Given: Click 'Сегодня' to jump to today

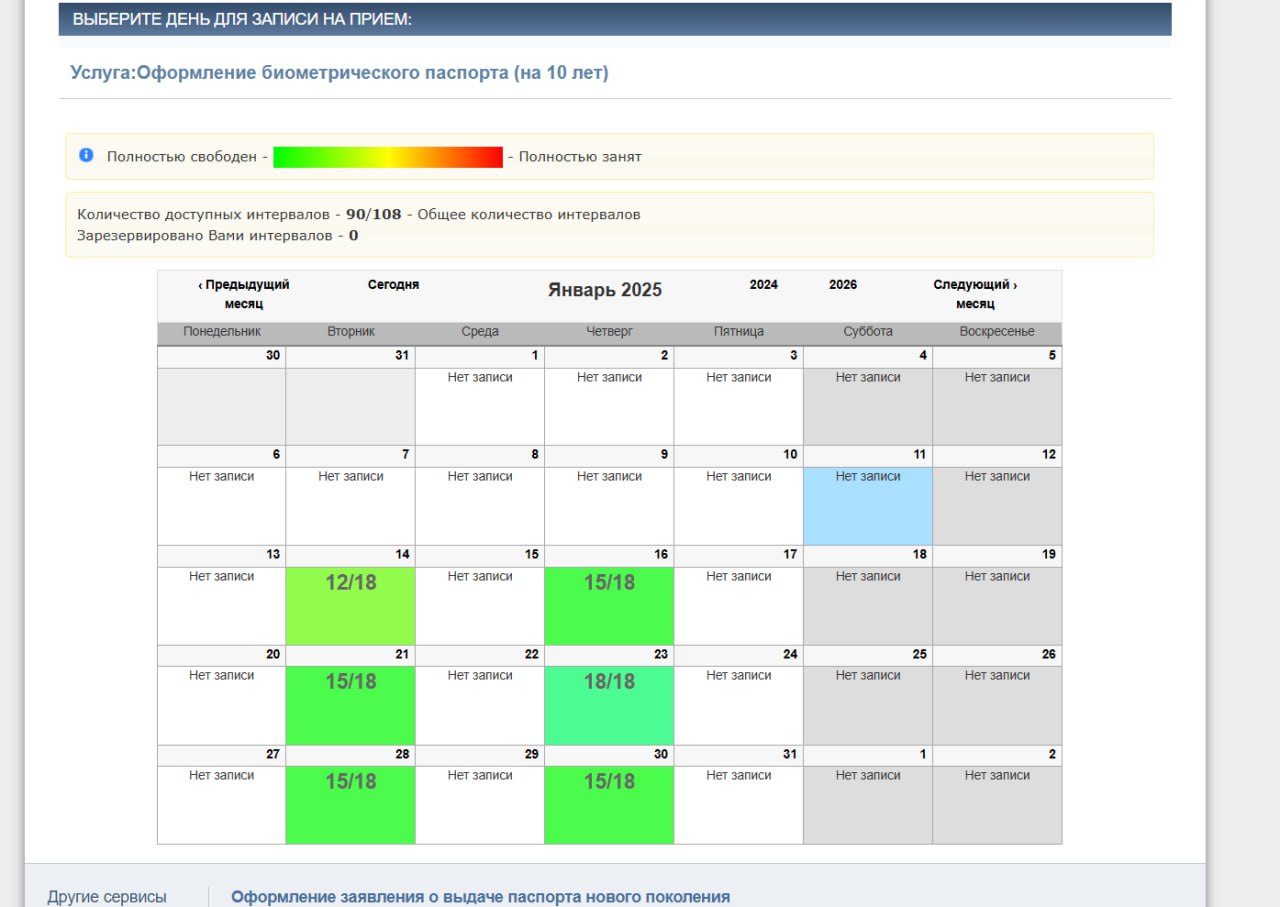Looking at the screenshot, I should coord(393,285).
